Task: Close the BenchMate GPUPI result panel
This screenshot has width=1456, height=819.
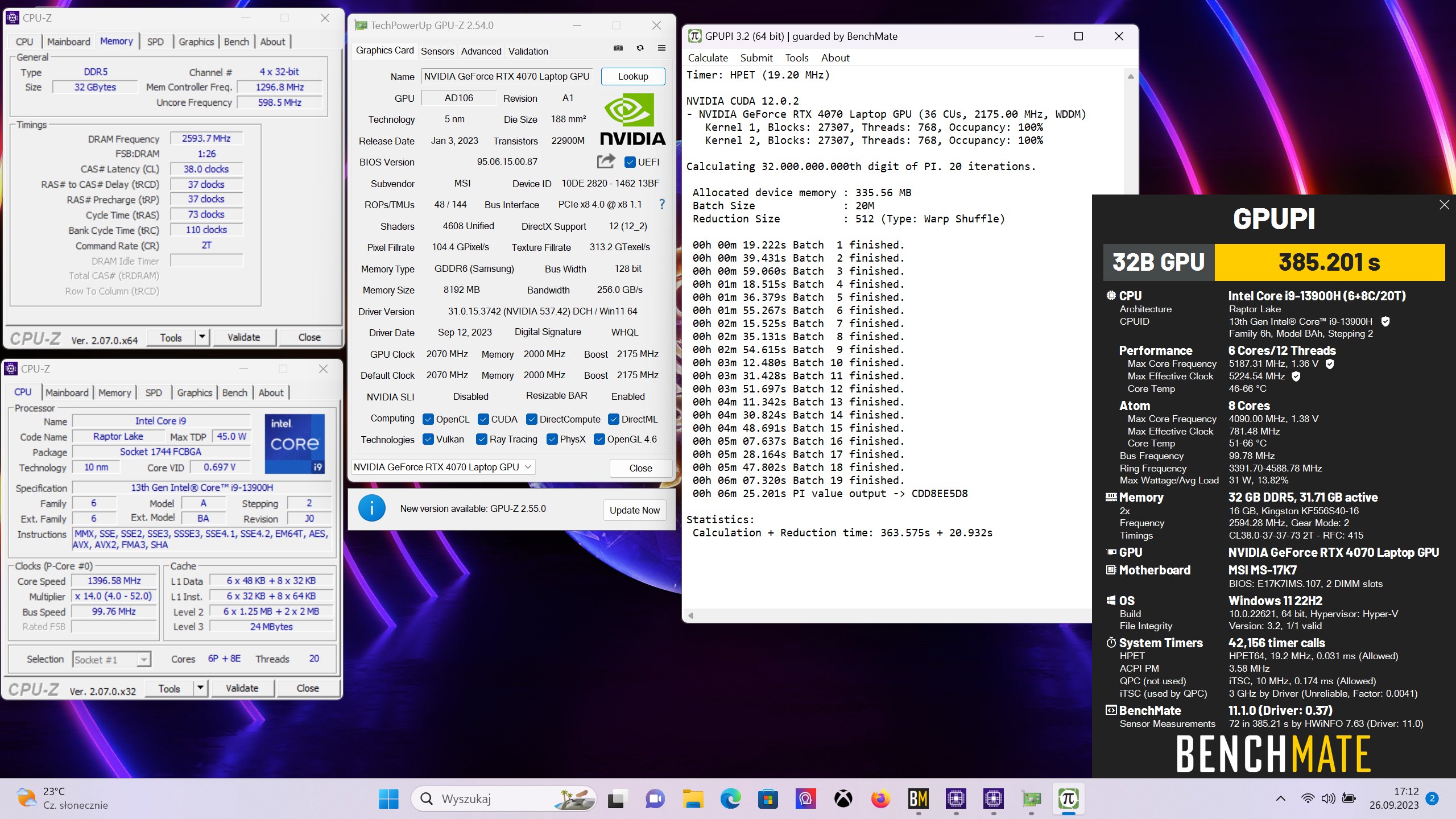Action: (x=1444, y=205)
